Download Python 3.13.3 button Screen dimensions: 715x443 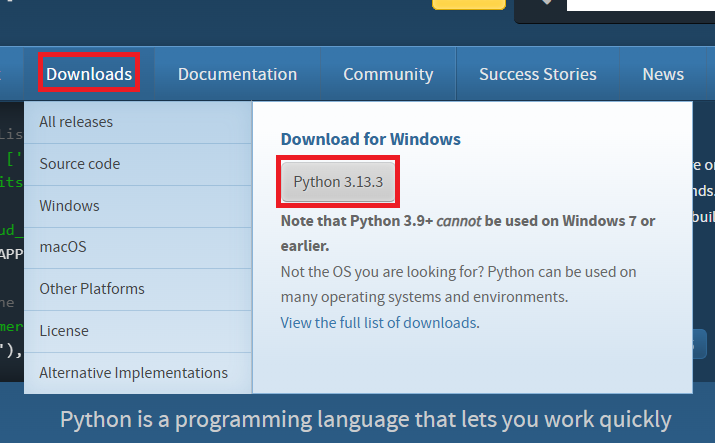tap(338, 181)
